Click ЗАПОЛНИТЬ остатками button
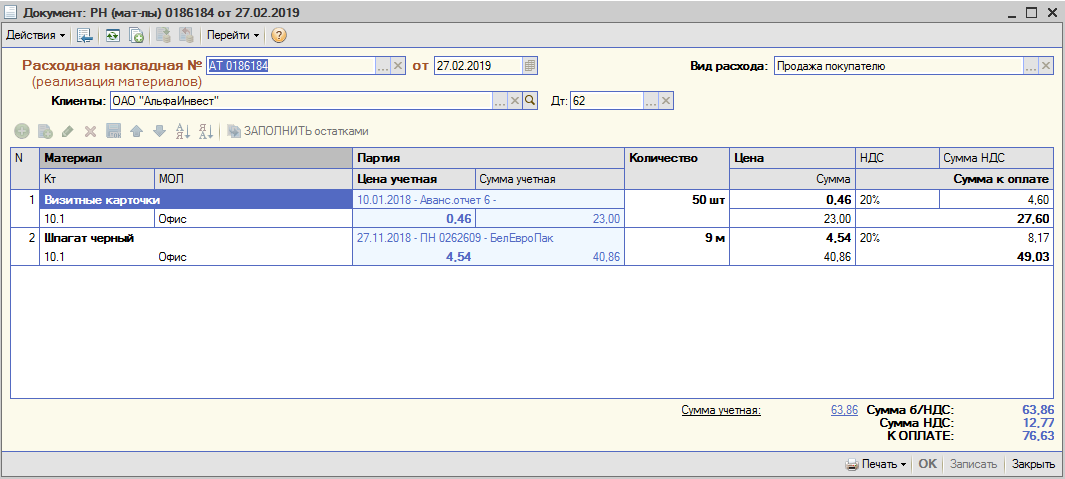This screenshot has width=1065, height=479. [x=298, y=131]
